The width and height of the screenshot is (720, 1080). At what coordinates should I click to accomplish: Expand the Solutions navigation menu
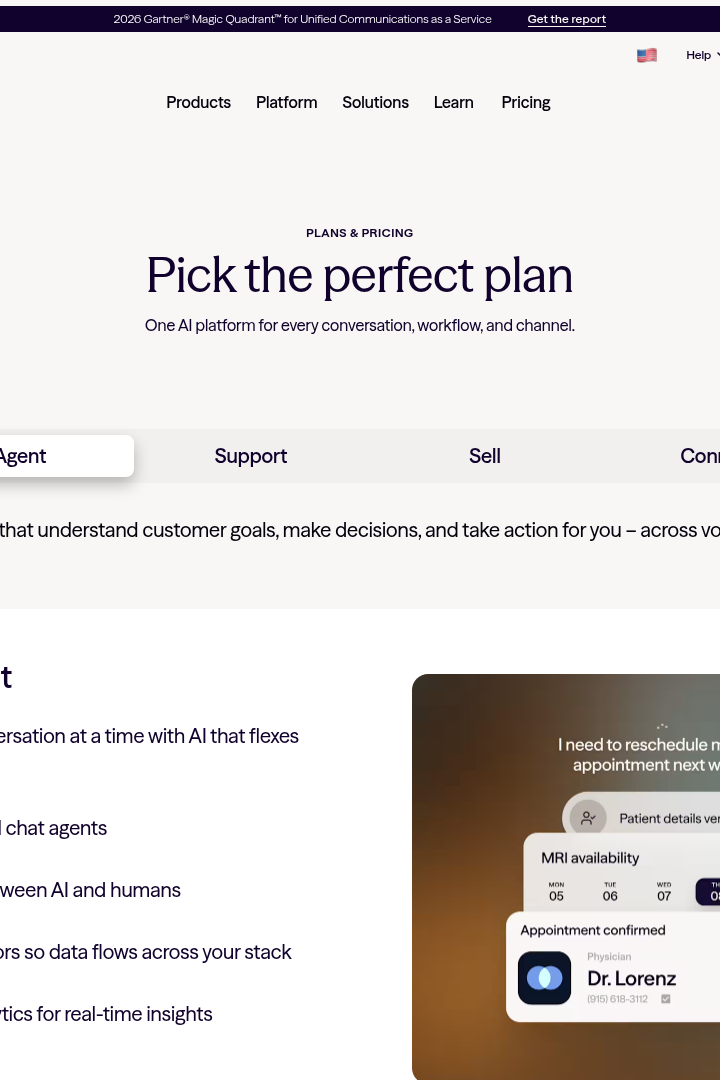pos(376,103)
